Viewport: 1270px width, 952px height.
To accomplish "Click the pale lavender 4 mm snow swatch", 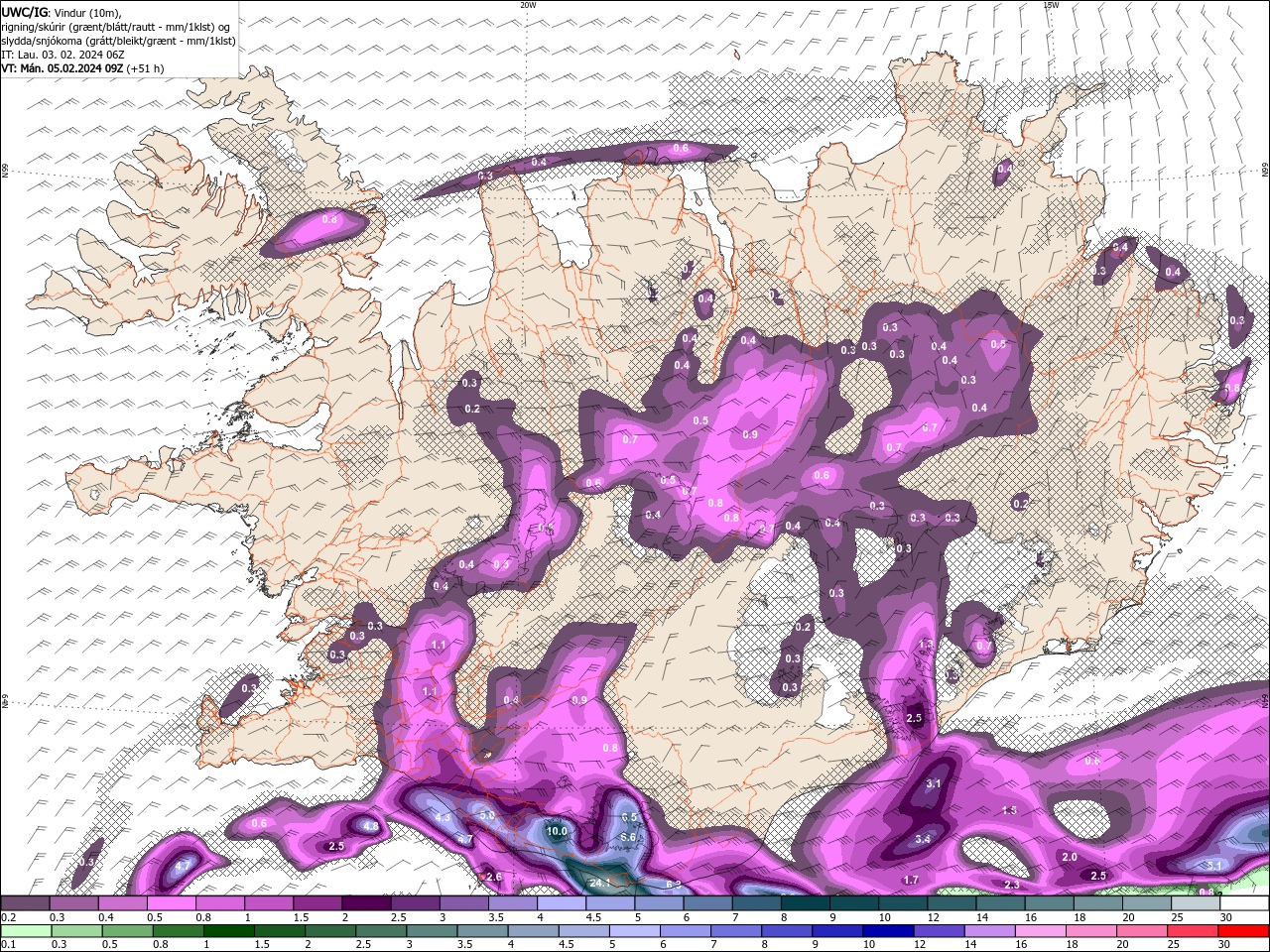I will pyautogui.click(x=562, y=903).
